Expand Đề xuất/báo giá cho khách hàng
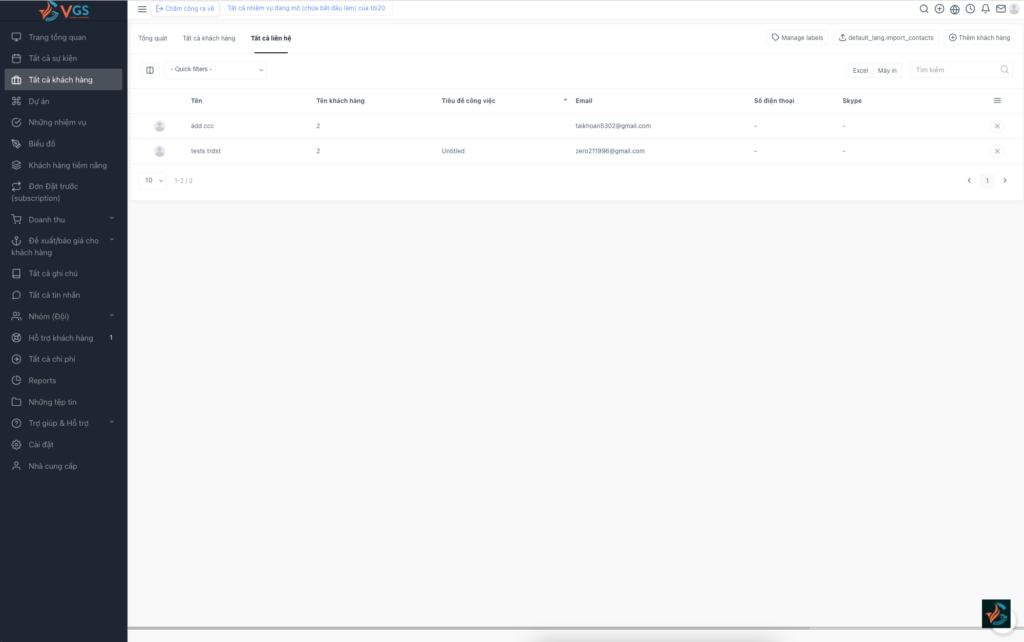The image size is (1024, 642). click(x=63, y=246)
